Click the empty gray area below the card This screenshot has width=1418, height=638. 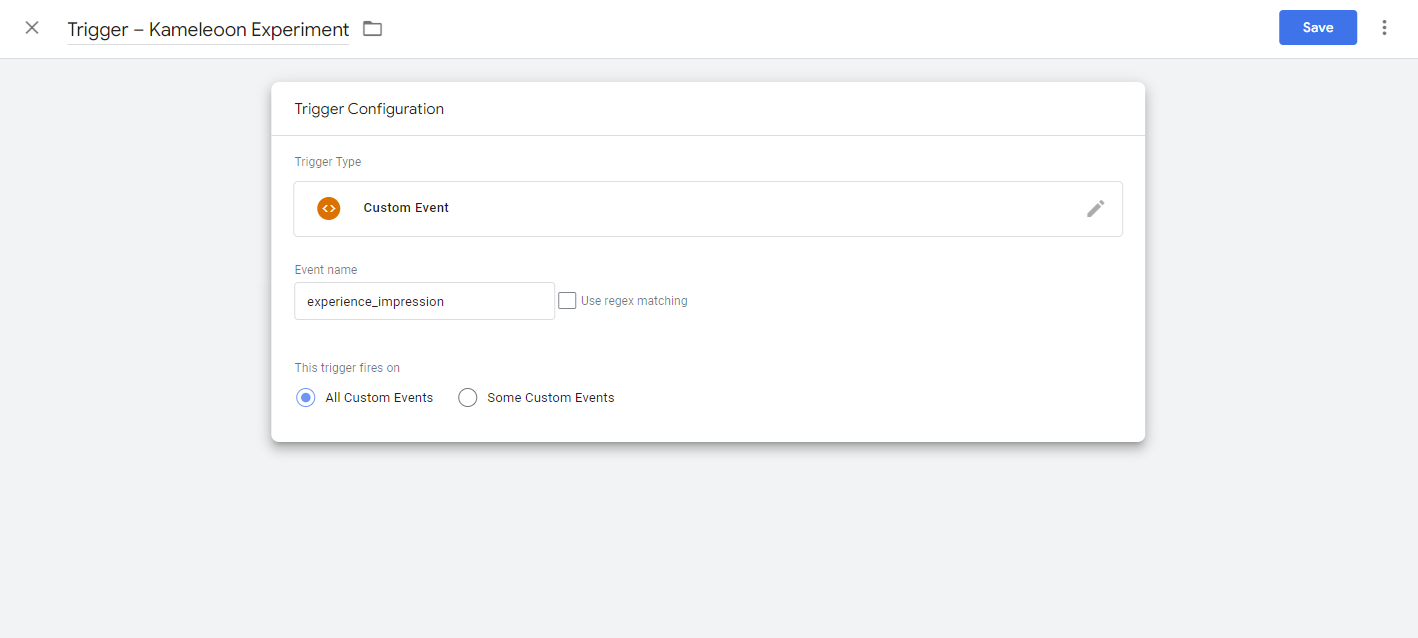[708, 540]
